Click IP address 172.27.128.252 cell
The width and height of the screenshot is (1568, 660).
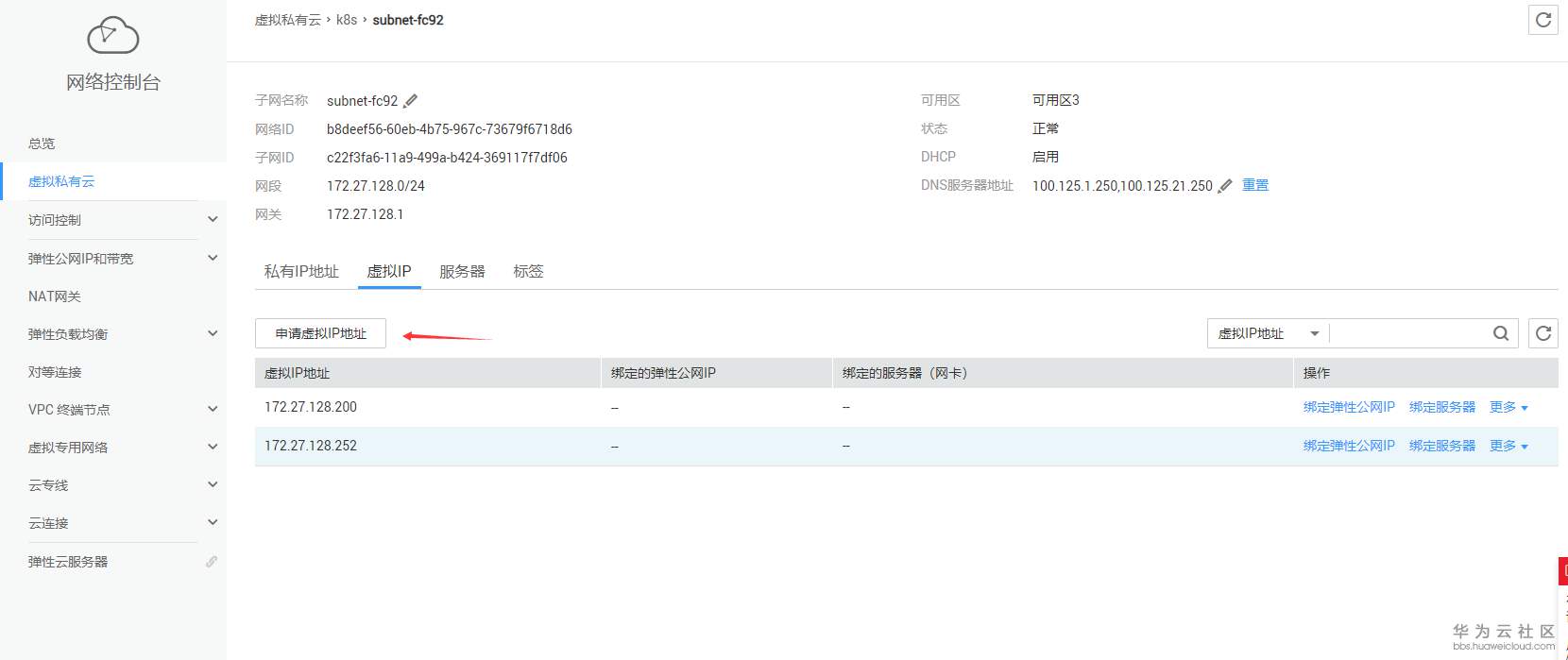(x=311, y=446)
